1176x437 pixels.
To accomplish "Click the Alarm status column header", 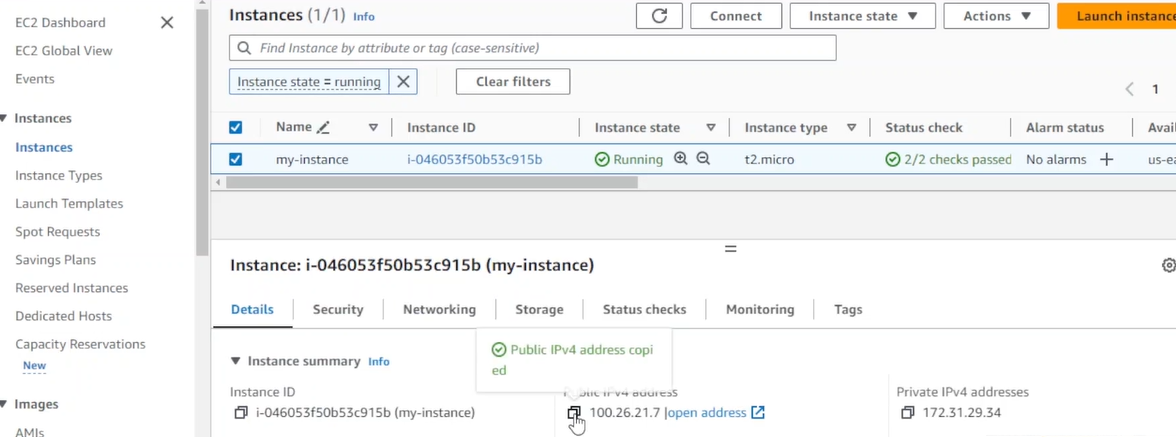I will pyautogui.click(x=1065, y=127).
